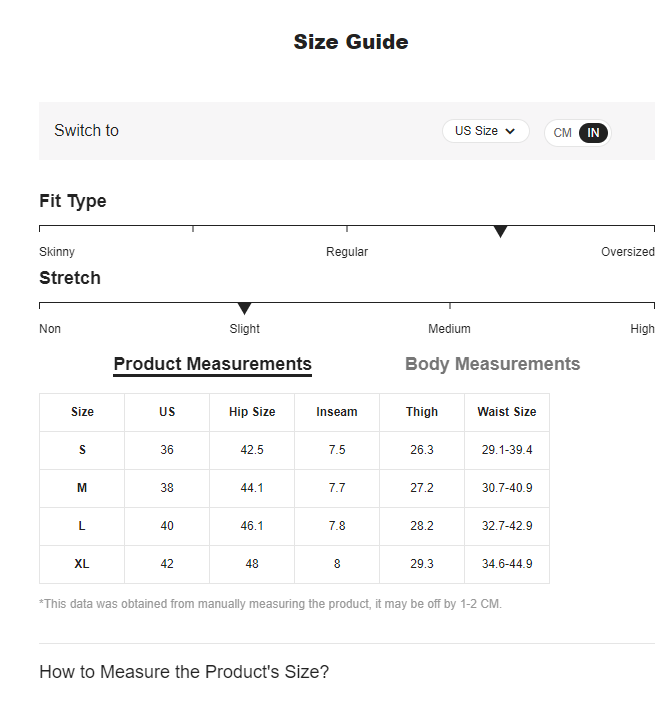Viewport: 663px width, 704px height.
Task: Select the S size row
Action: pyautogui.click(x=82, y=450)
